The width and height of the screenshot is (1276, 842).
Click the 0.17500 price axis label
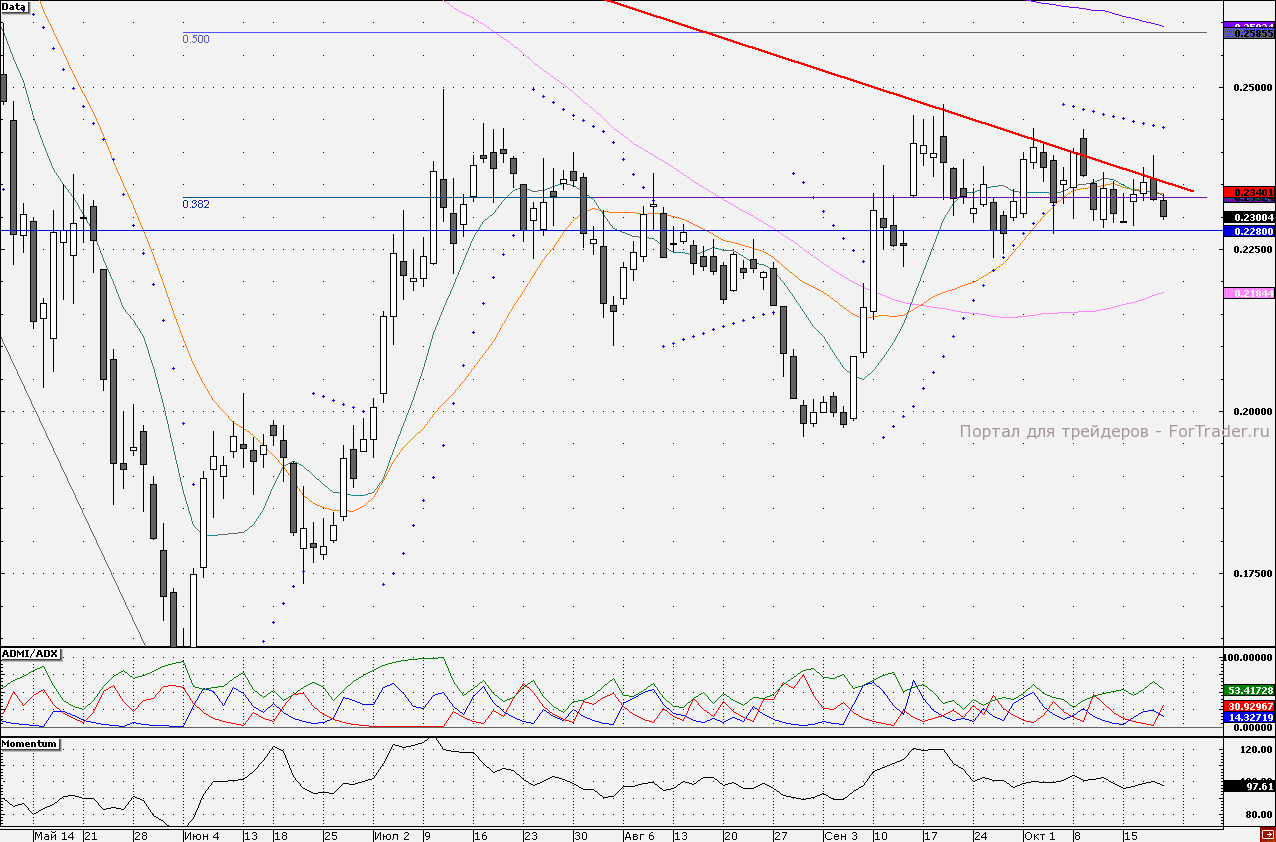[1253, 574]
